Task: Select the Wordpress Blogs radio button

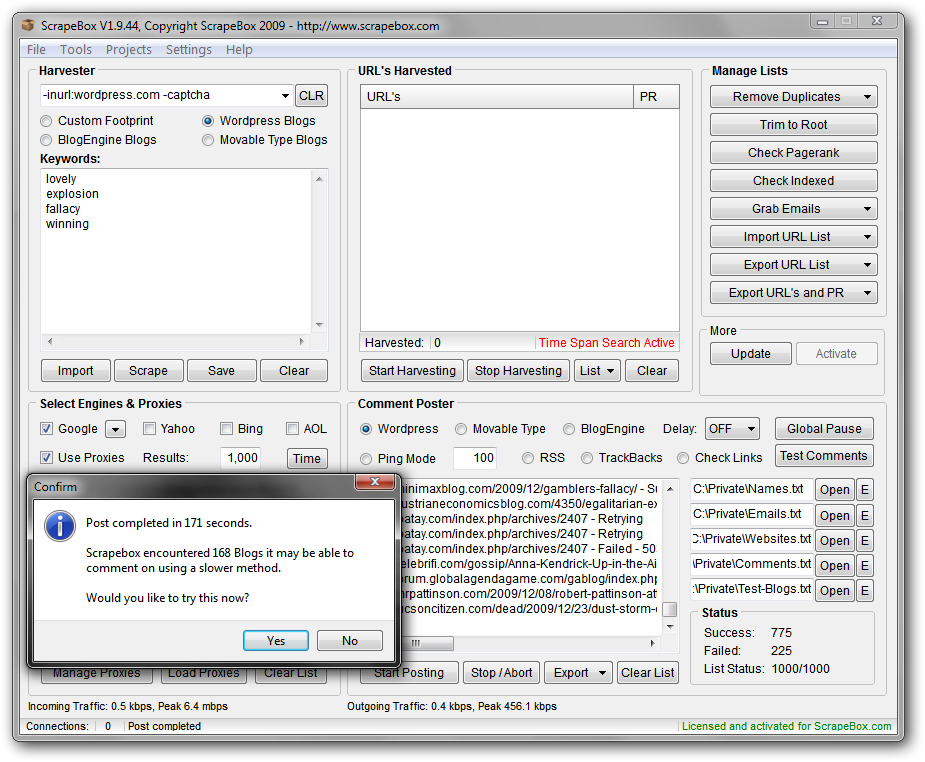Action: (x=208, y=121)
